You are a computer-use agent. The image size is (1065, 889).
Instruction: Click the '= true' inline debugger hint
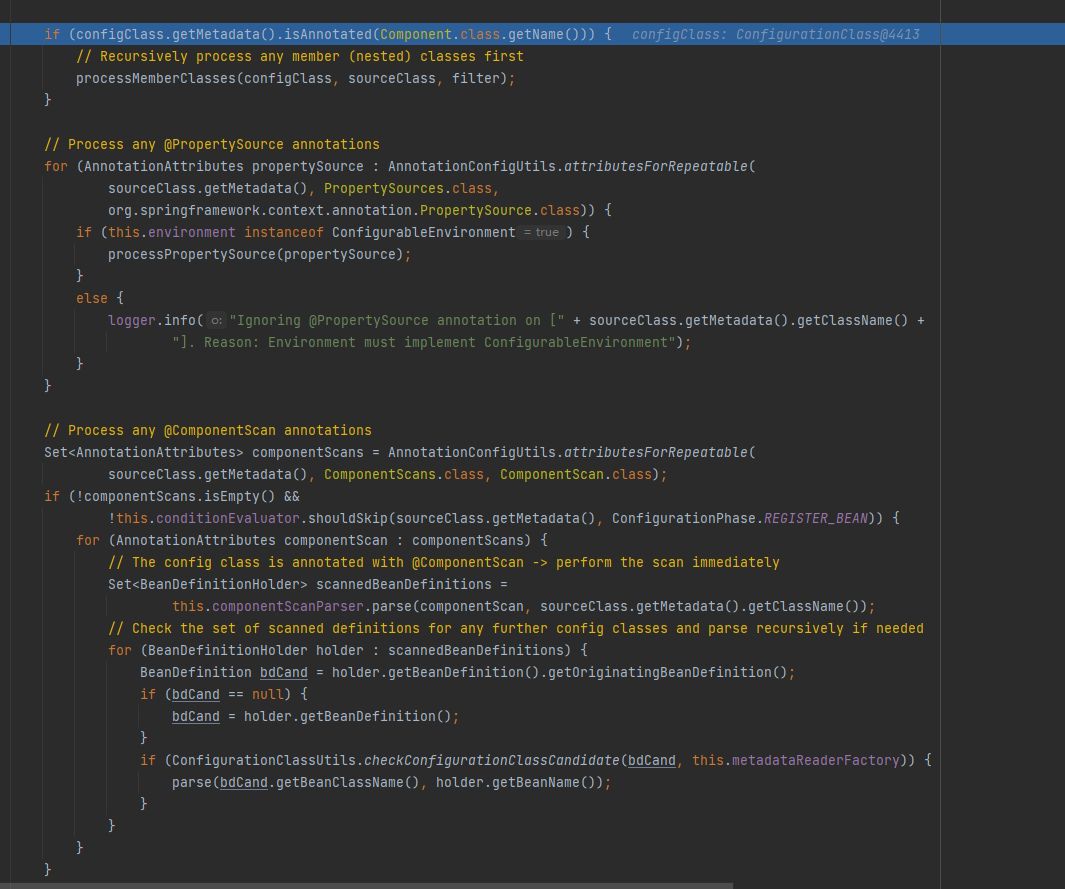541,232
